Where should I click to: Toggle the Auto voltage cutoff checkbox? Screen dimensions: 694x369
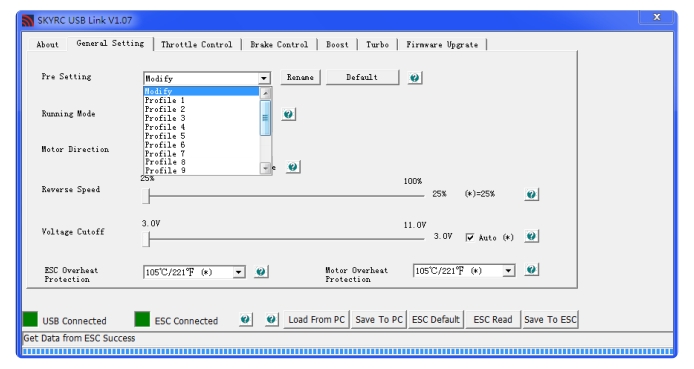click(x=470, y=238)
